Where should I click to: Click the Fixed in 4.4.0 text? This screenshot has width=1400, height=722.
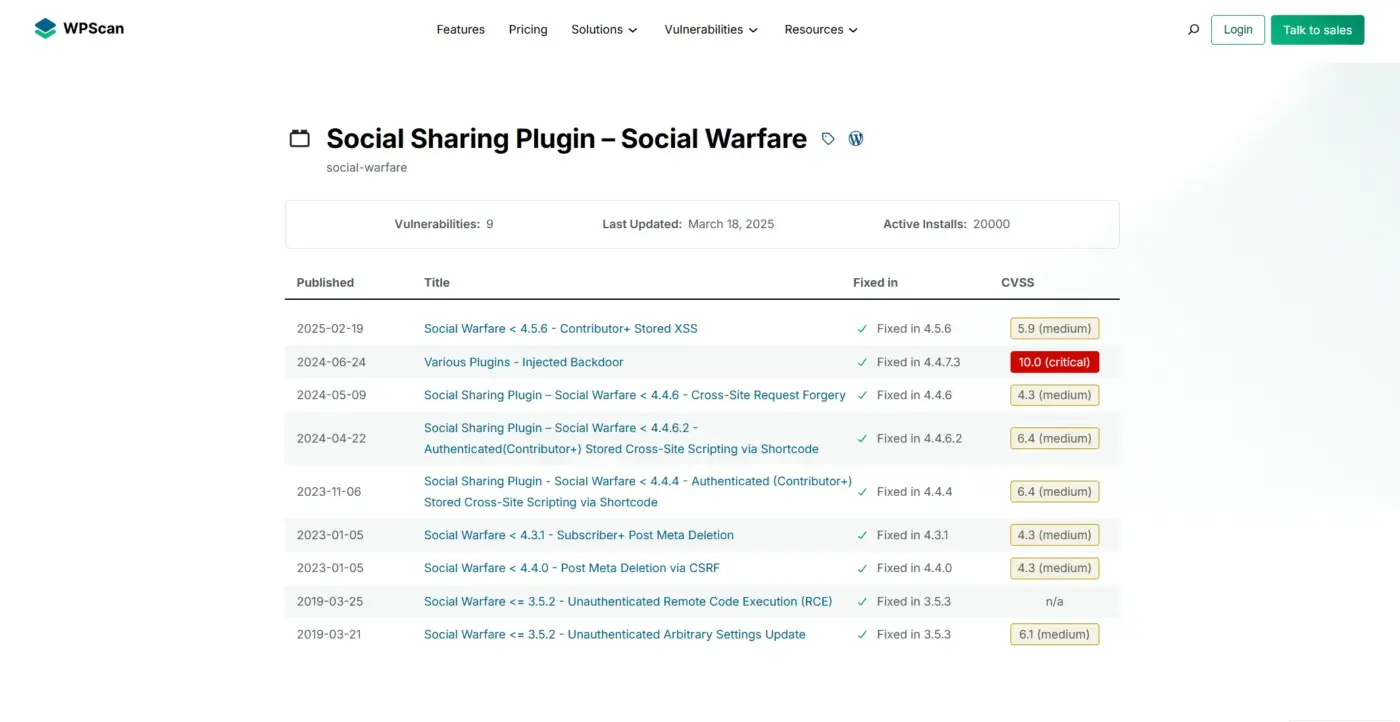click(x=914, y=568)
